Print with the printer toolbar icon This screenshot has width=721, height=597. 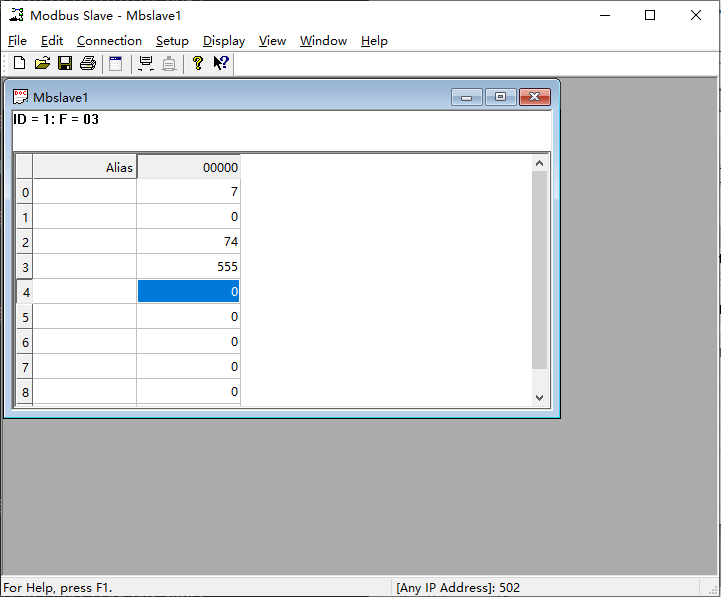[x=88, y=63]
